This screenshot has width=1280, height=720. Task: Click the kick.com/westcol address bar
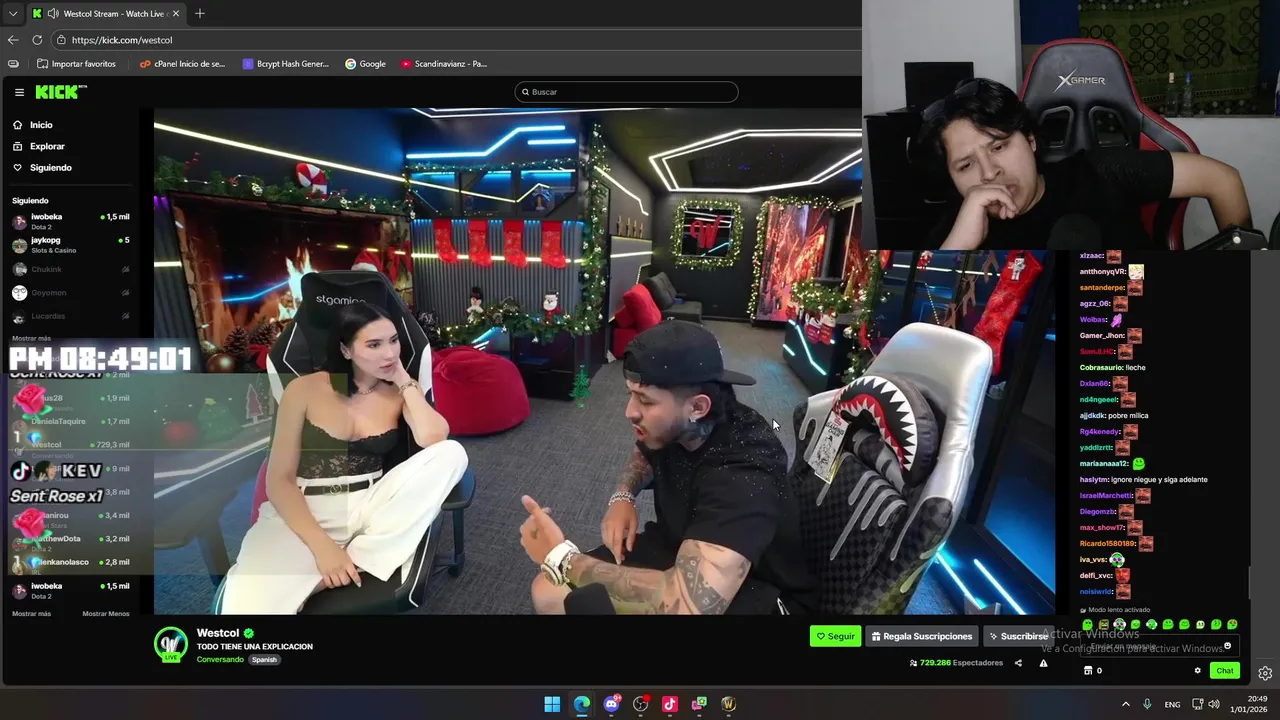click(x=455, y=40)
